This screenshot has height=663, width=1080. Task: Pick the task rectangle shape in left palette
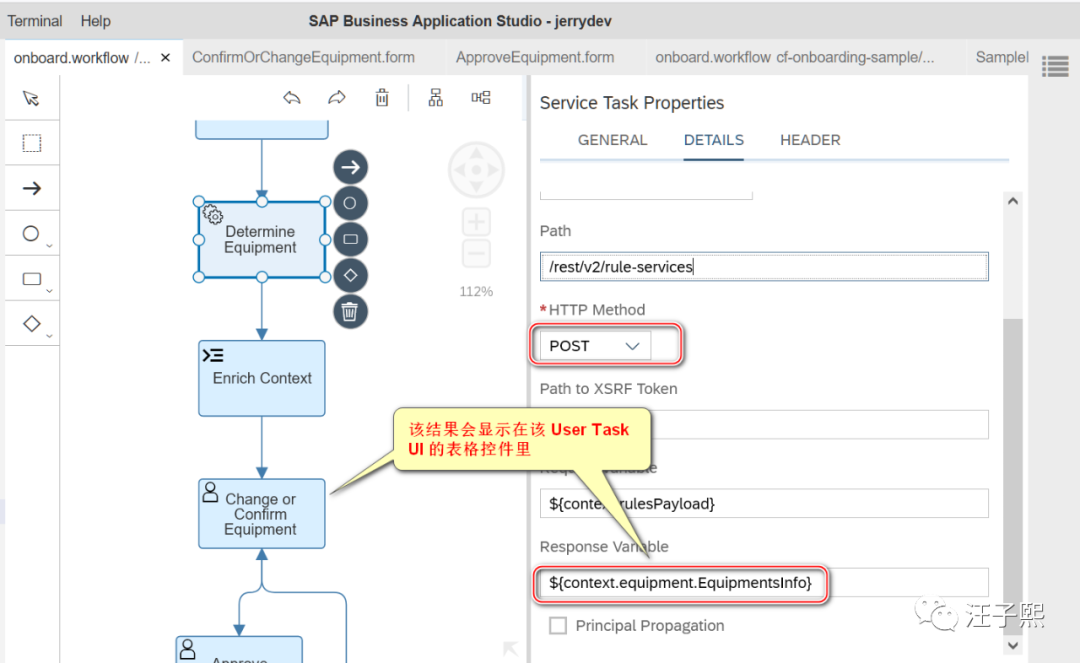32,279
